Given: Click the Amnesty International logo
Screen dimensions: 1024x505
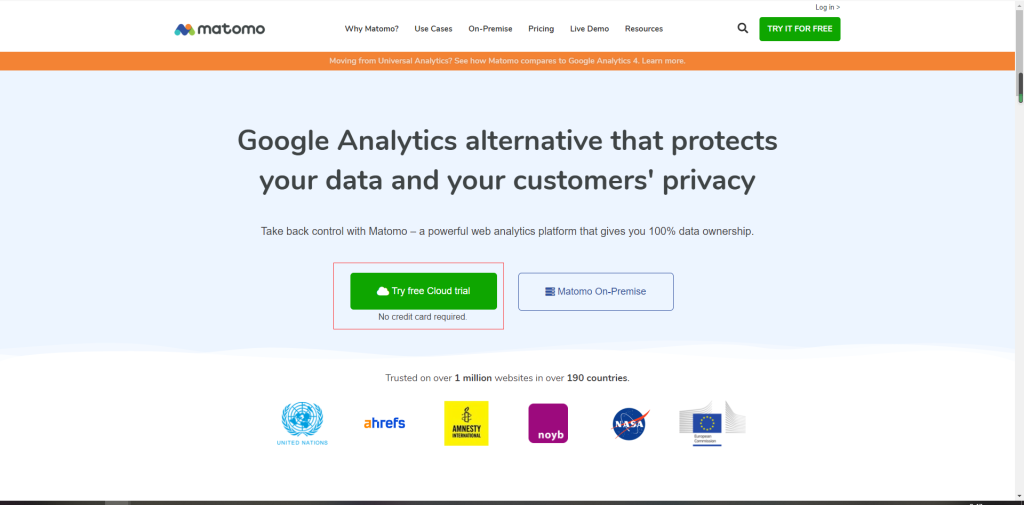Looking at the screenshot, I should [466, 423].
